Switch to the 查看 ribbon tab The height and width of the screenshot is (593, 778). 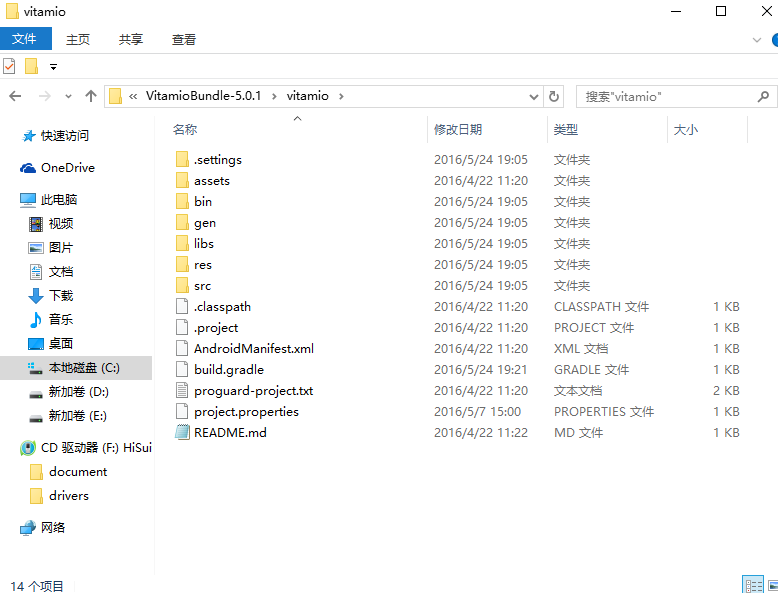click(184, 39)
